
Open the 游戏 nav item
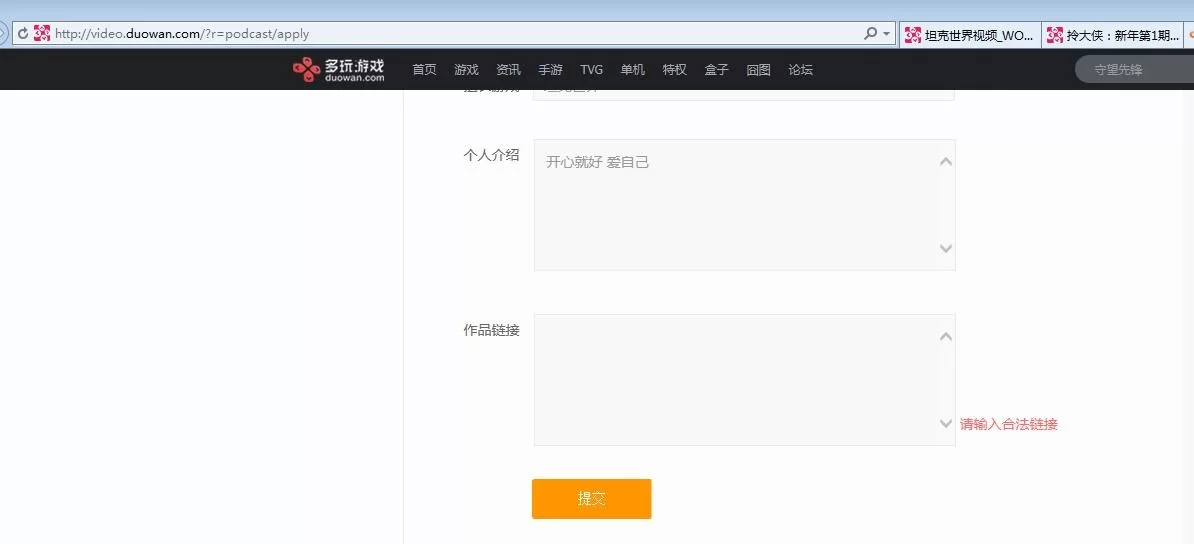(466, 69)
